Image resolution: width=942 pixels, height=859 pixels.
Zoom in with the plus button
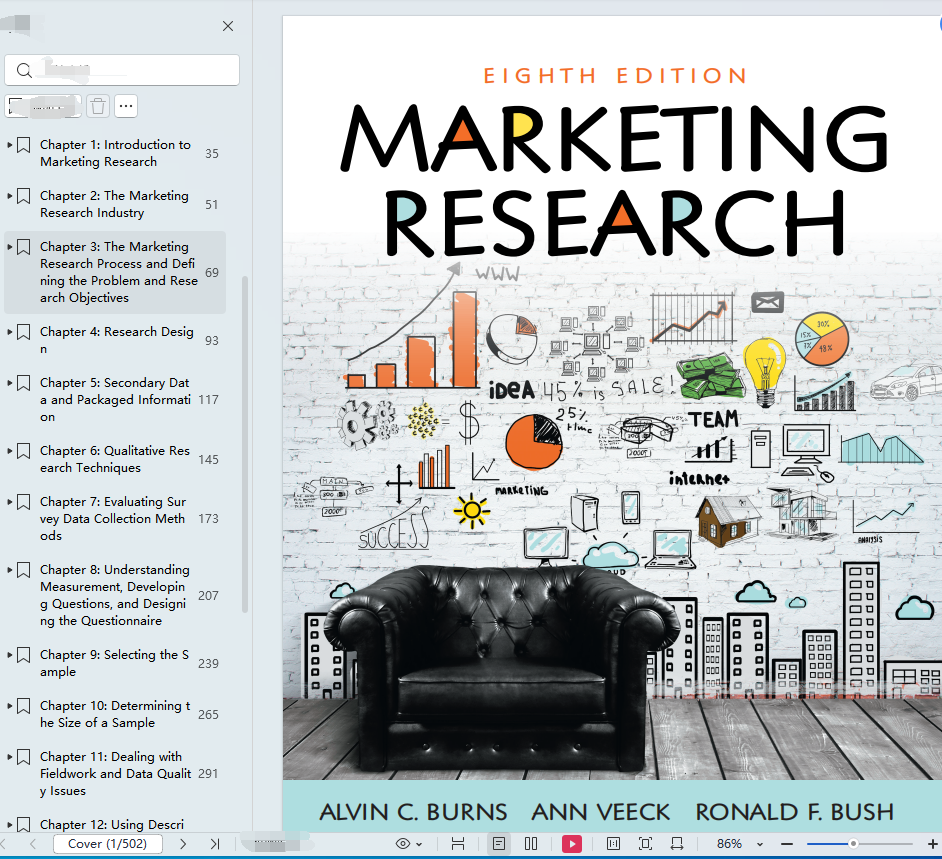point(933,844)
